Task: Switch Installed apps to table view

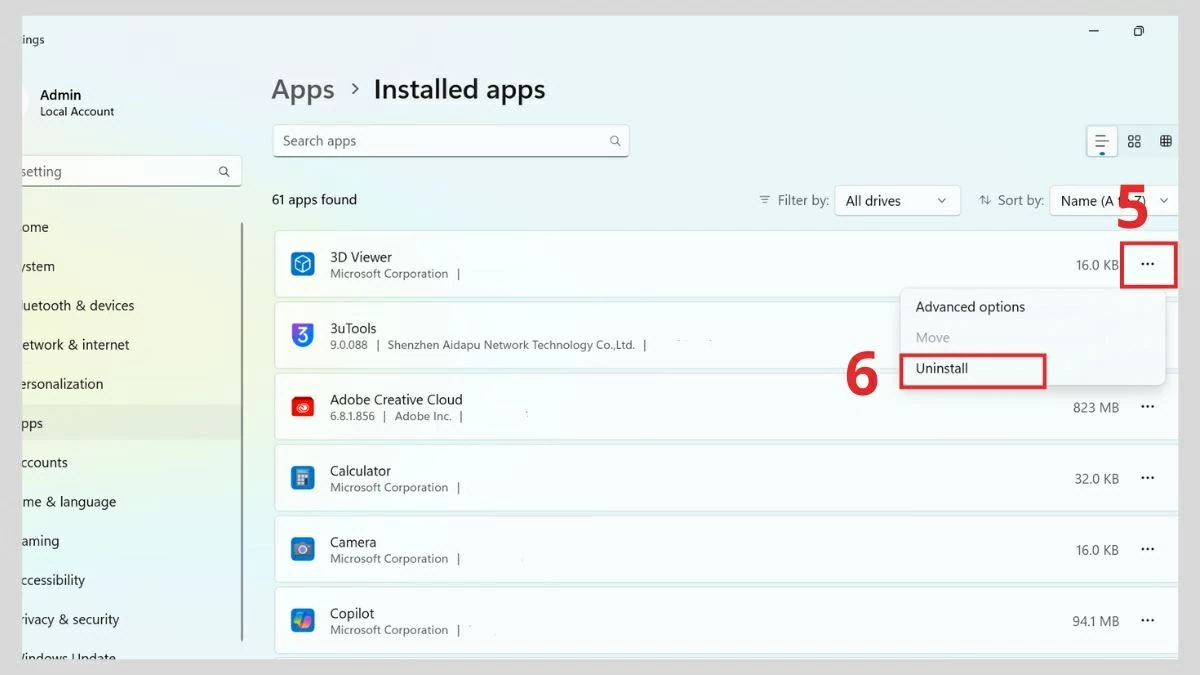Action: tap(1166, 141)
